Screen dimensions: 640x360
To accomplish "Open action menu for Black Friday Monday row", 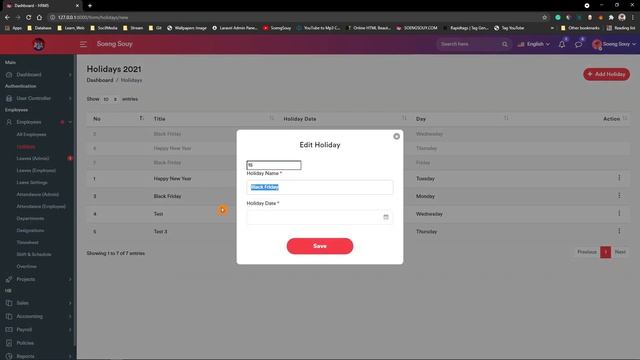I will pos(619,196).
